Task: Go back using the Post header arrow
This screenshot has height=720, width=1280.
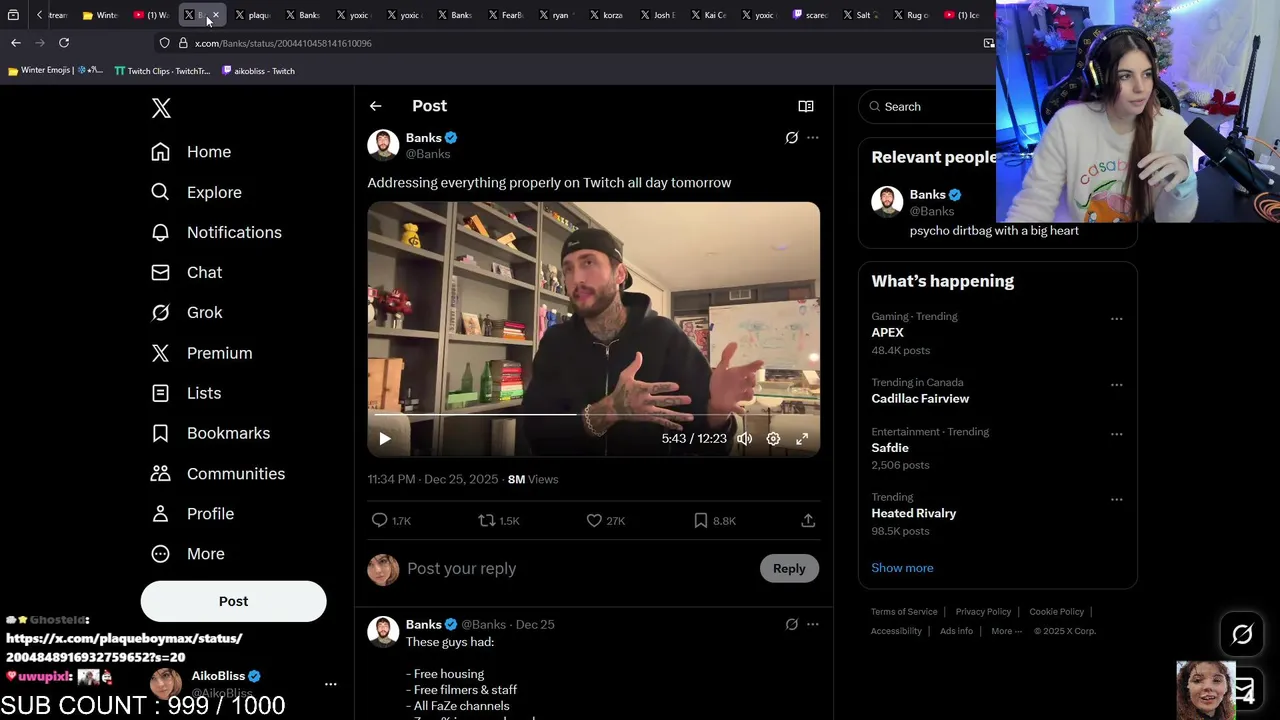Action: 375,106
